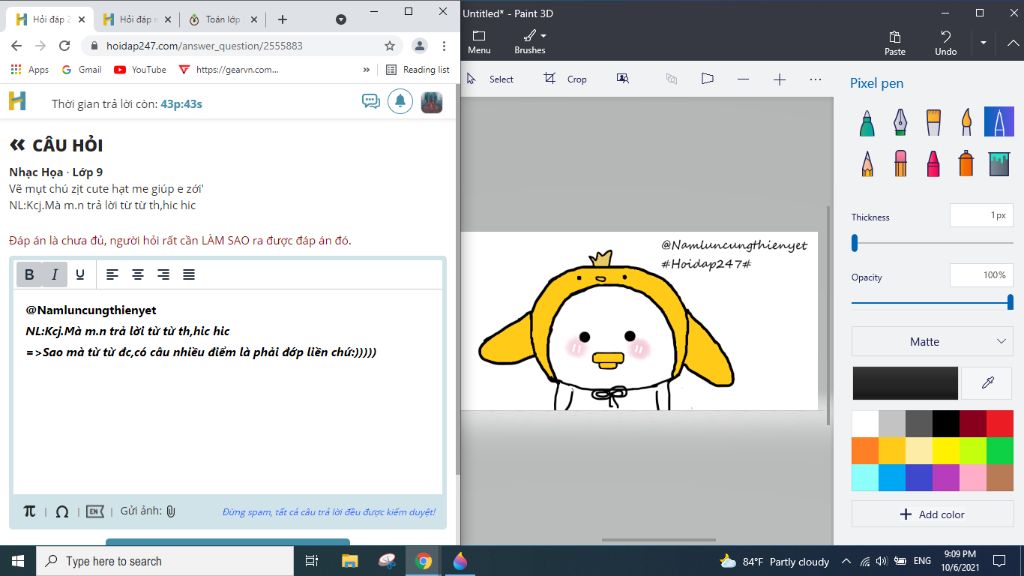Bookmark this page with the star icon
This screenshot has height=576, width=1024.
click(x=390, y=46)
